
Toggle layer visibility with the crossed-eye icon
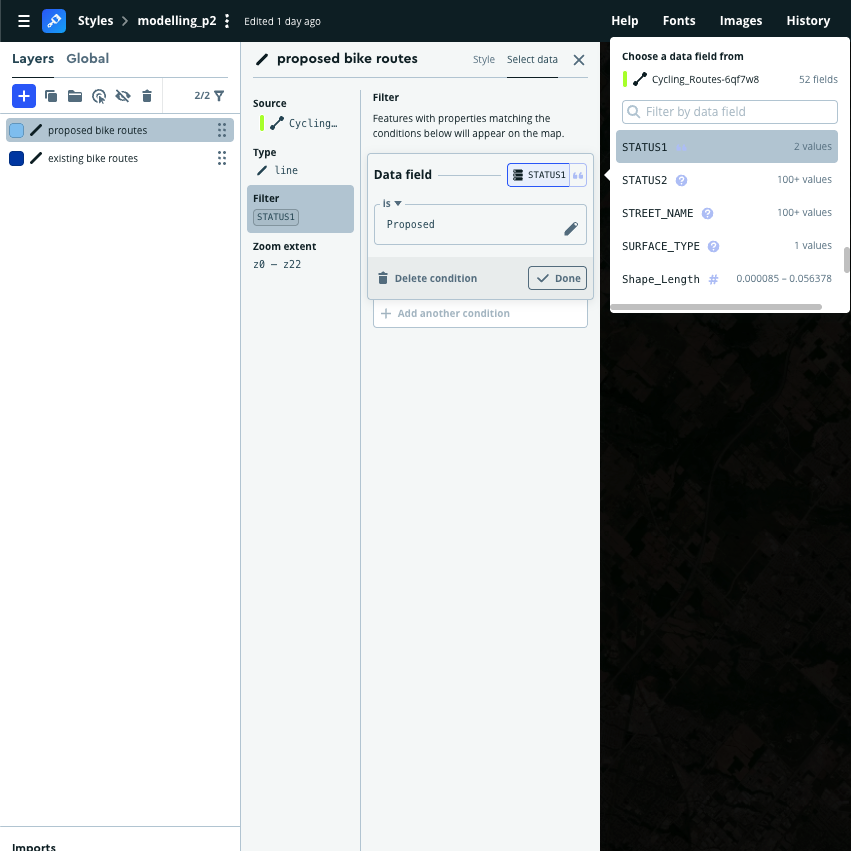[123, 96]
